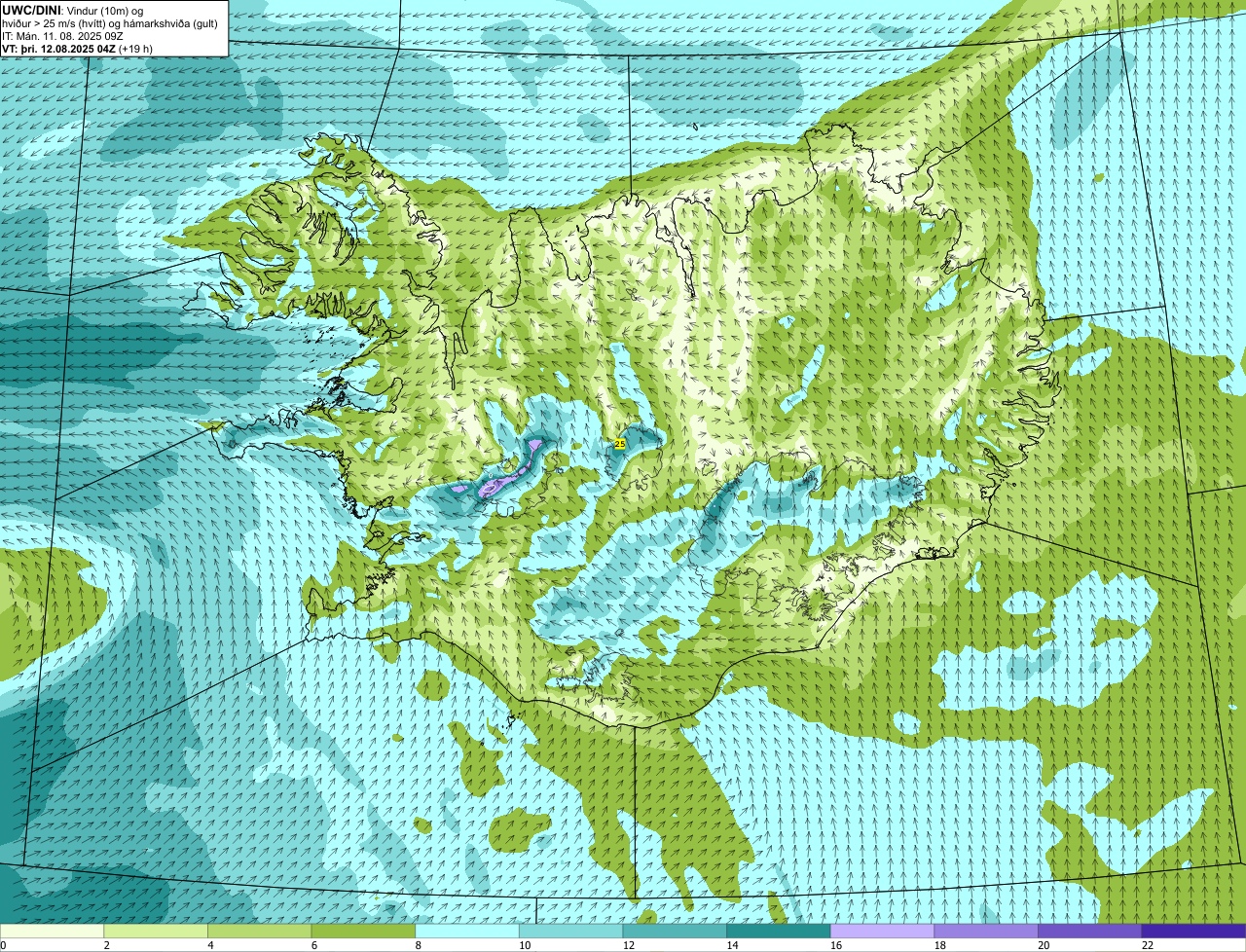Click the "VT: þri. 12.08.2025 04Z (+19 h)" line
The height and width of the screenshot is (952, 1246).
(77, 48)
